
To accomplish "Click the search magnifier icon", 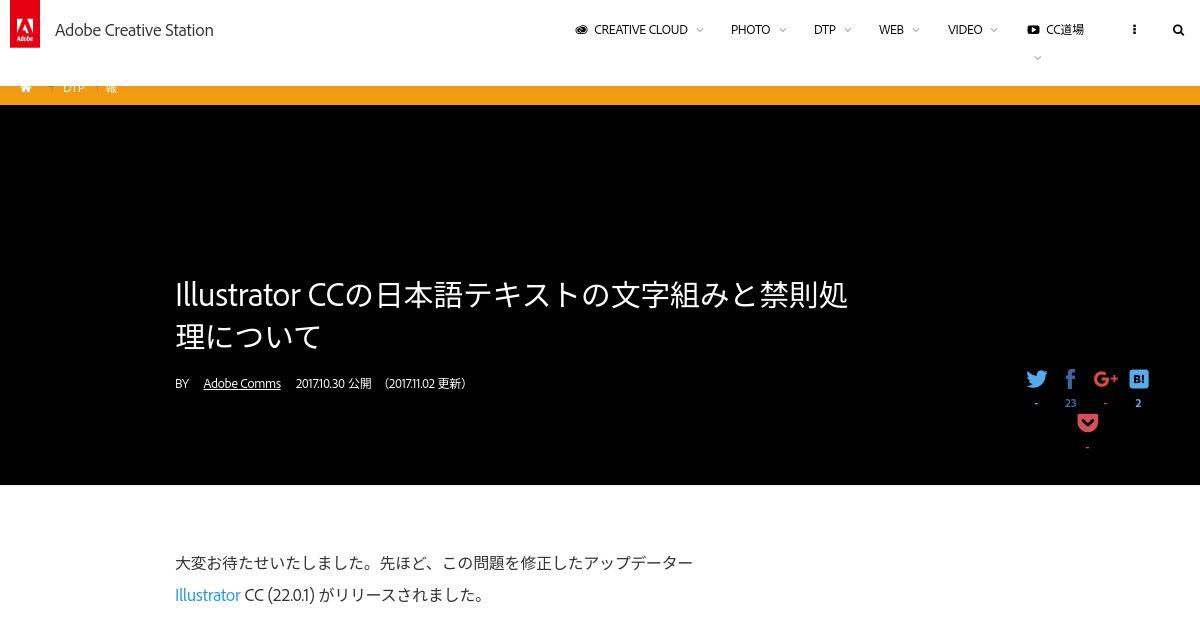I will [1178, 30].
